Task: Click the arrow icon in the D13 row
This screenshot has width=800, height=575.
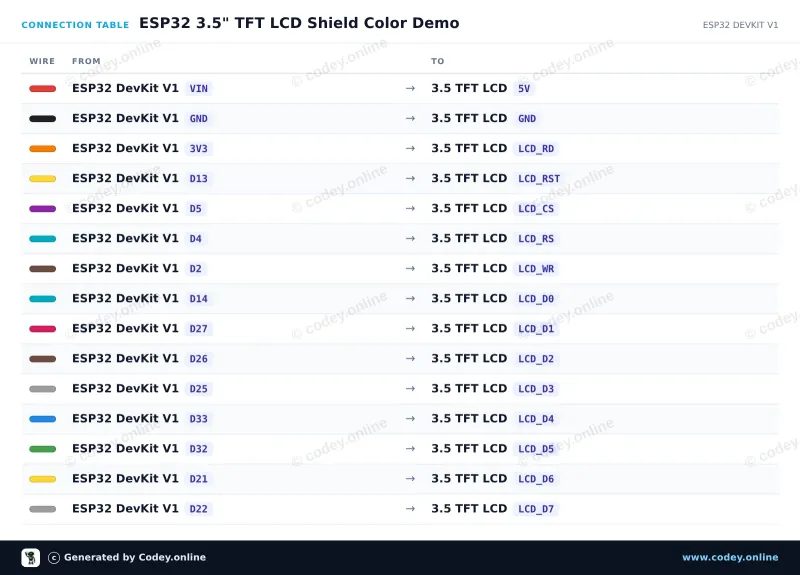Action: (x=410, y=179)
